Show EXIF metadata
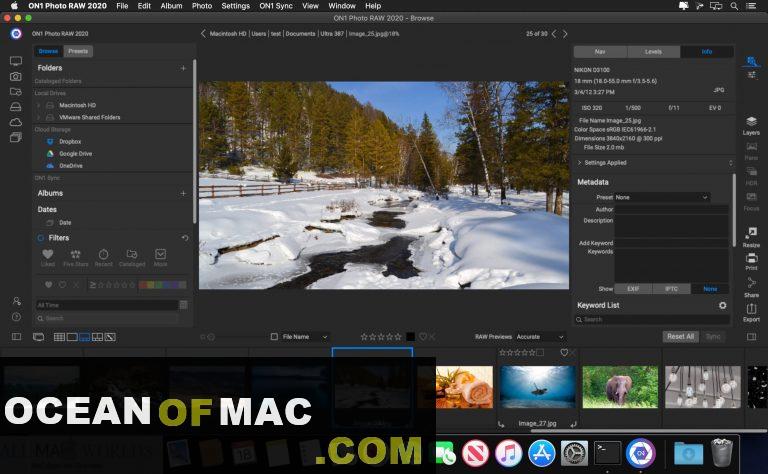 [x=633, y=289]
